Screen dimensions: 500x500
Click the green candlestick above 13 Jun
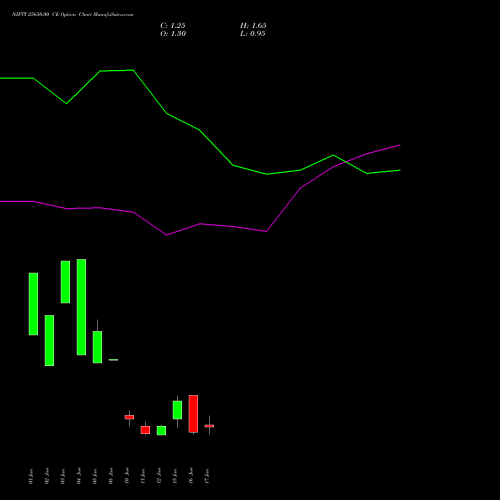177,410
